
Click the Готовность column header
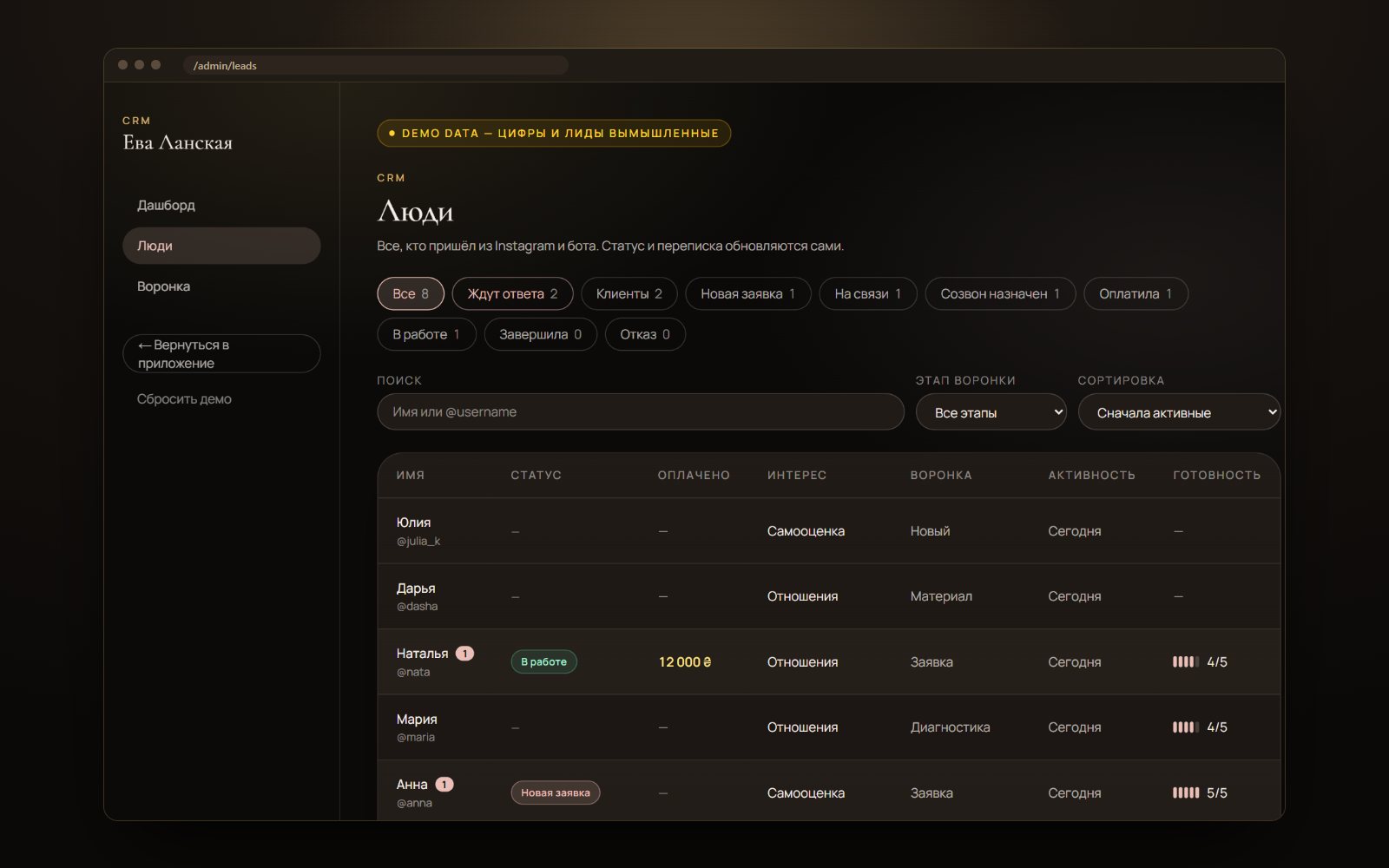(x=1216, y=475)
